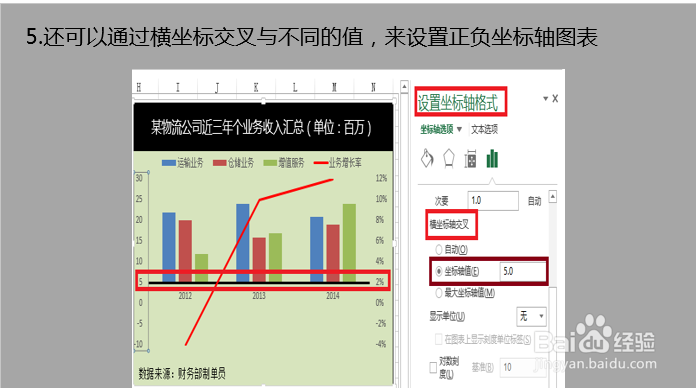Click the 数据来源: 财务部制单员 text
Viewport: 696px width, 388px height.
182,373
